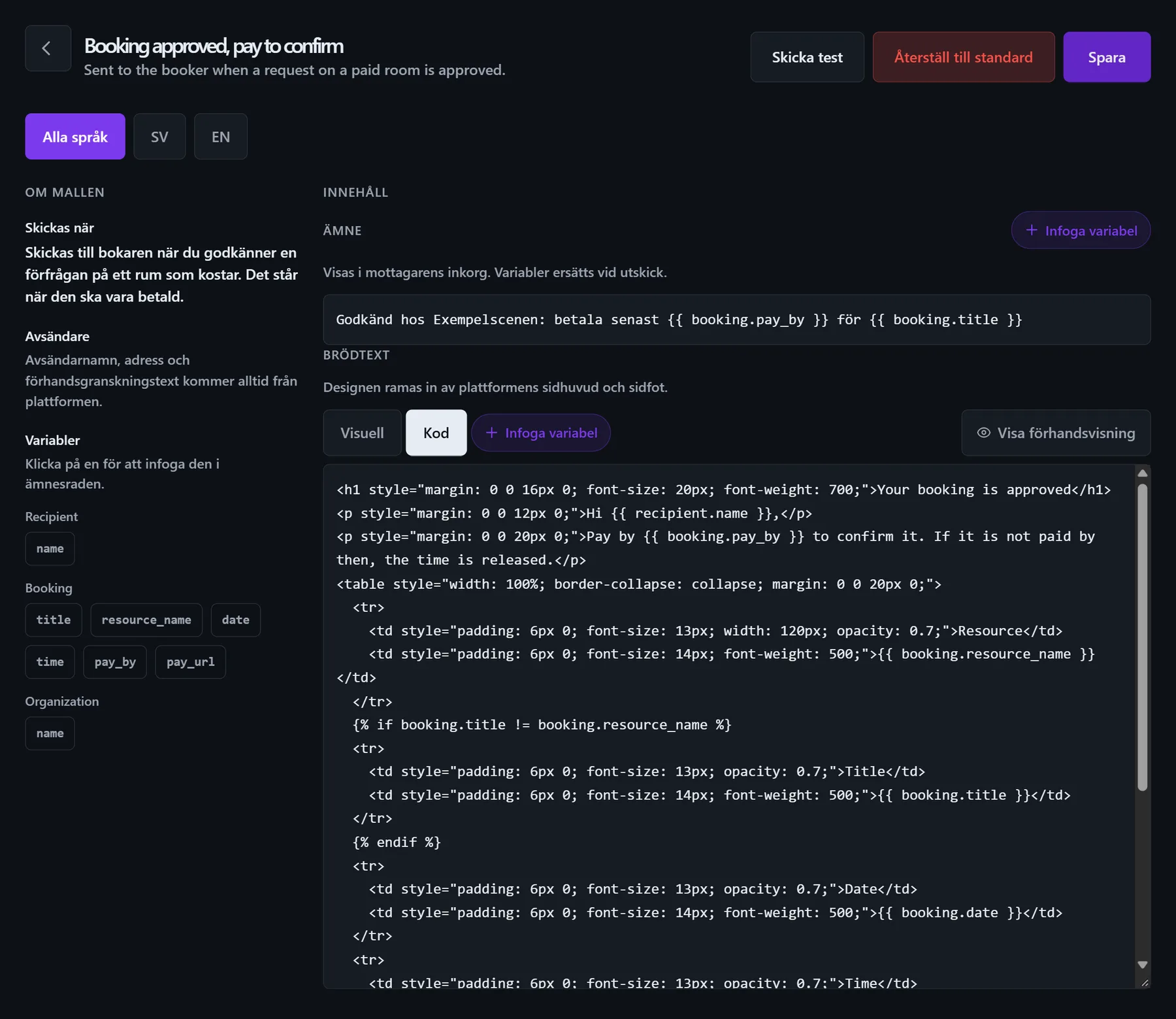The image size is (1176, 1019).
Task: Click the 'OM MALLEN' section header
Action: [65, 192]
